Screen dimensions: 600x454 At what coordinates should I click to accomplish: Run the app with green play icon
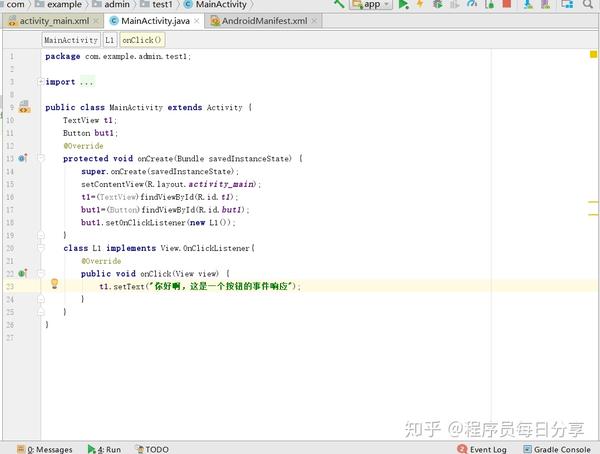(x=403, y=4)
